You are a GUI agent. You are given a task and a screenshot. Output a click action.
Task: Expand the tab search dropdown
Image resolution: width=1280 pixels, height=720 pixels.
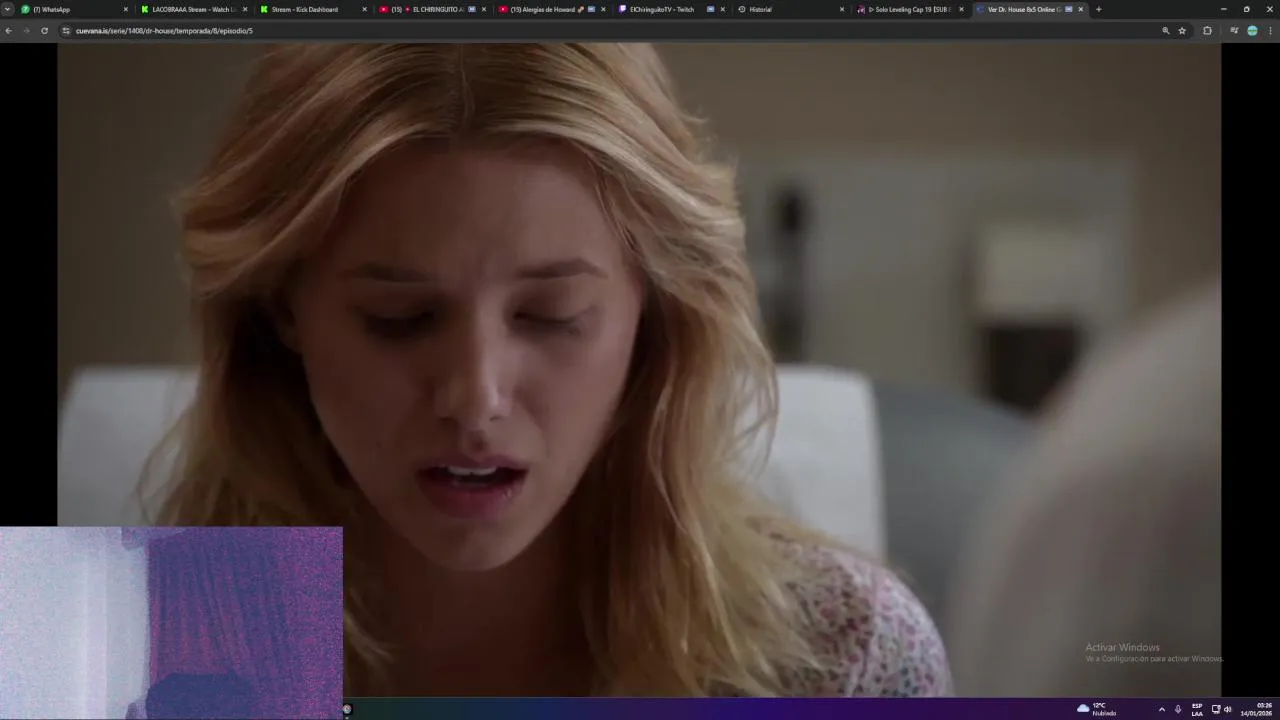click(7, 9)
